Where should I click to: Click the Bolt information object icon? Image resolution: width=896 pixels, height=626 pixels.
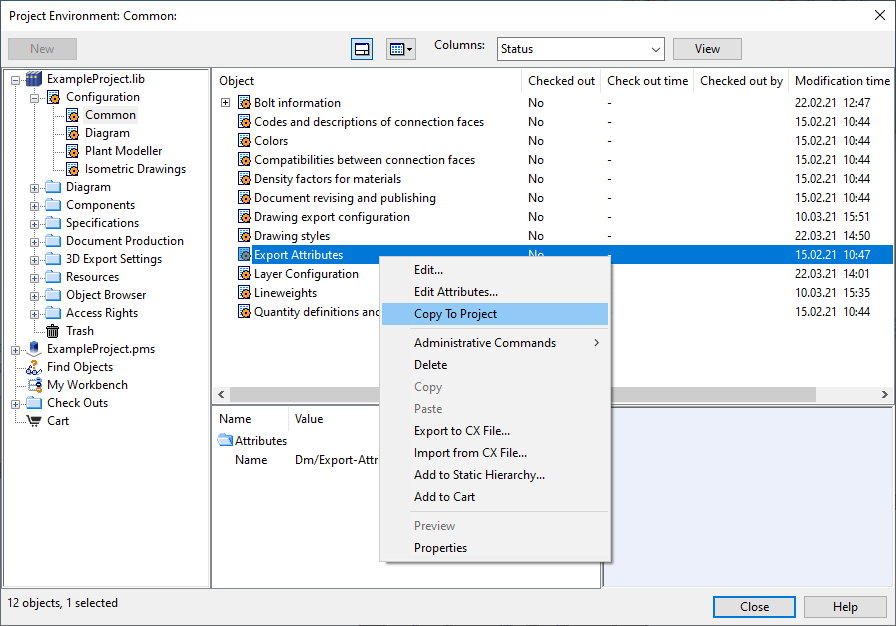tap(243, 103)
